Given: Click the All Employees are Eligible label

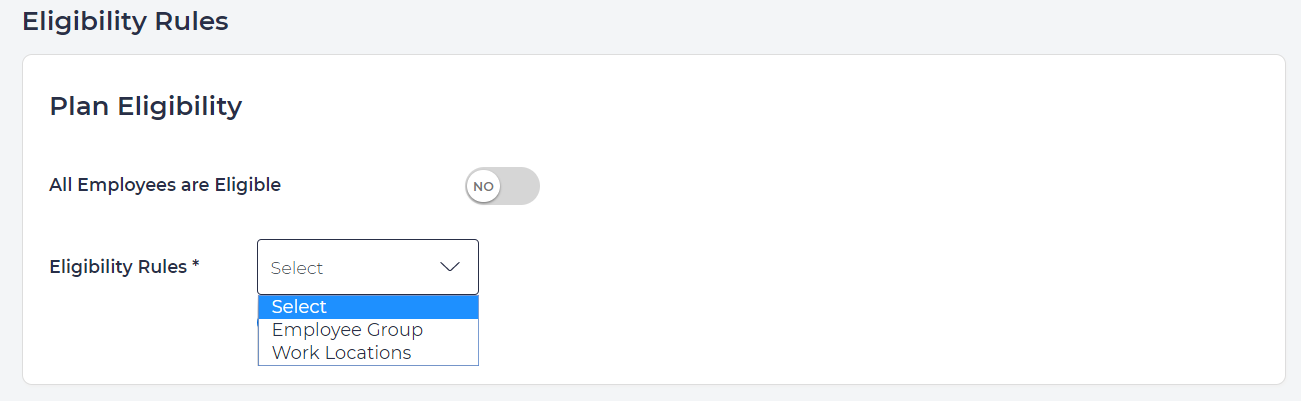Looking at the screenshot, I should [165, 185].
